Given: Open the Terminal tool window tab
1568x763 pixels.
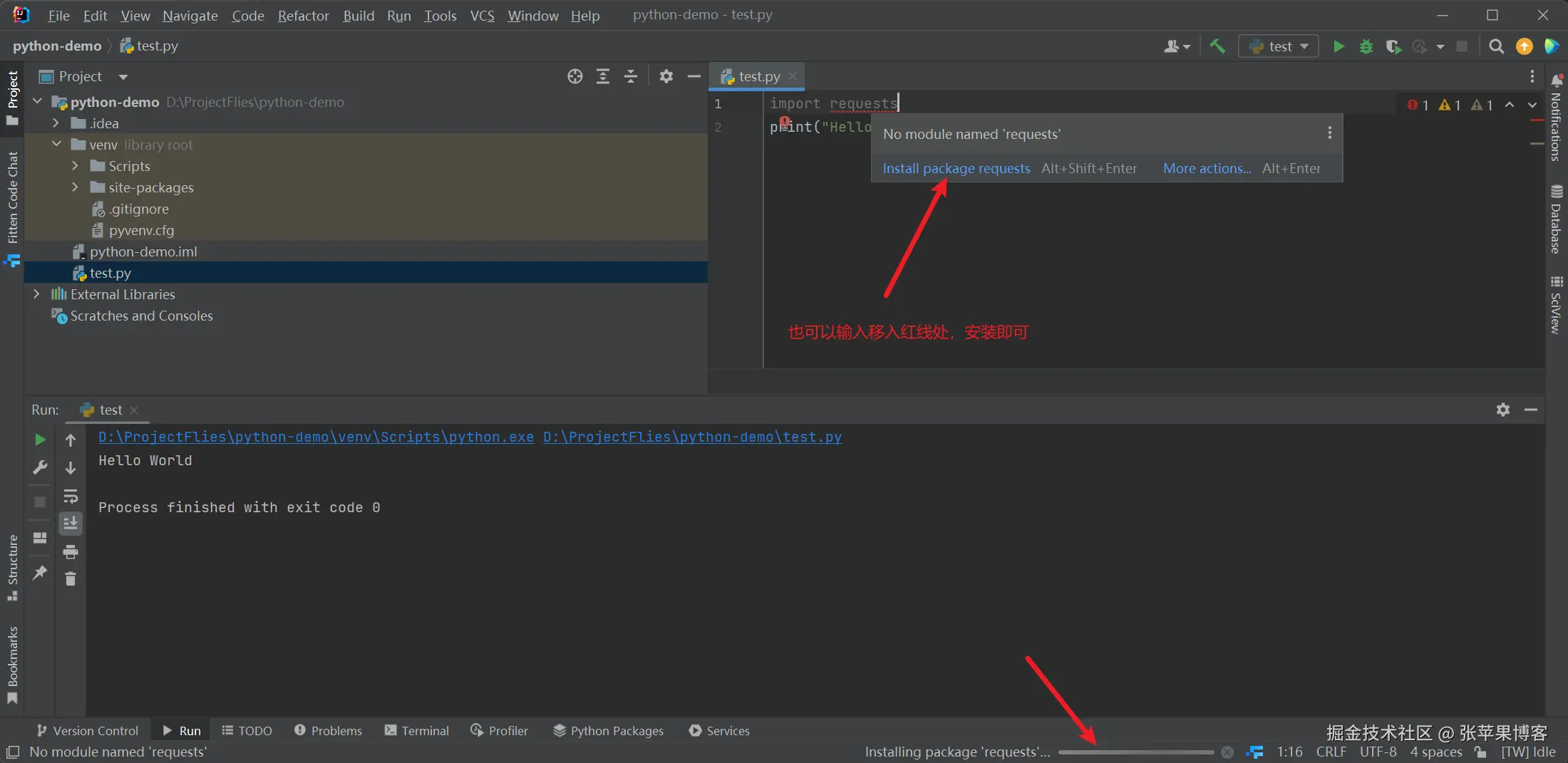Looking at the screenshot, I should (417, 731).
